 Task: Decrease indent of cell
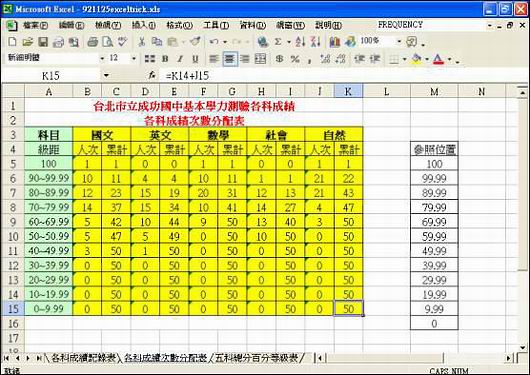tap(359, 59)
